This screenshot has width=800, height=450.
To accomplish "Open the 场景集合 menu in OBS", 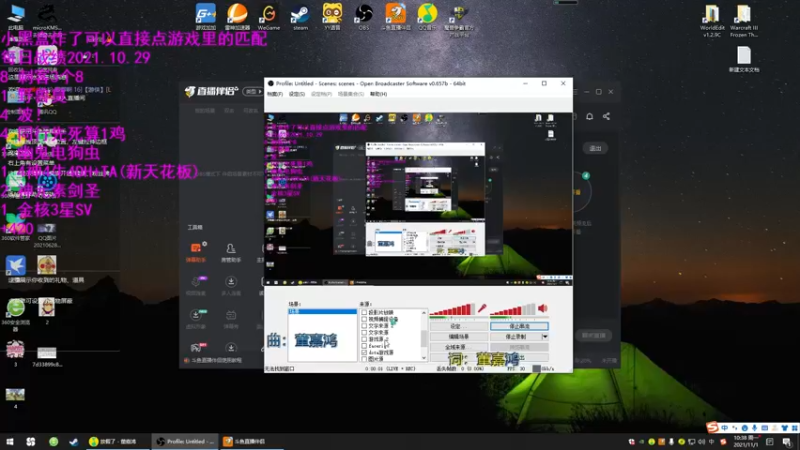I will point(351,94).
